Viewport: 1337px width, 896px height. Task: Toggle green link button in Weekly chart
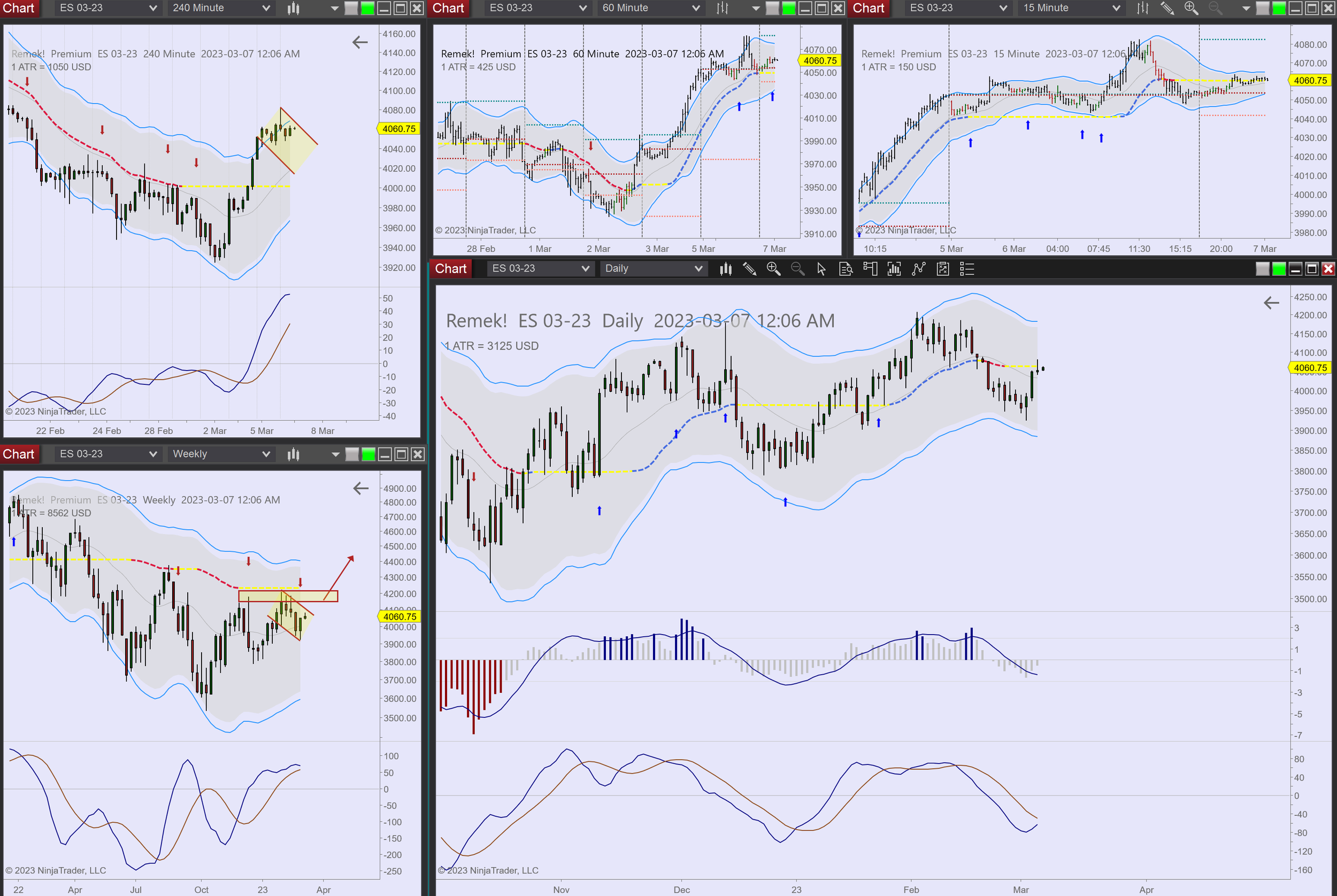pyautogui.click(x=368, y=454)
